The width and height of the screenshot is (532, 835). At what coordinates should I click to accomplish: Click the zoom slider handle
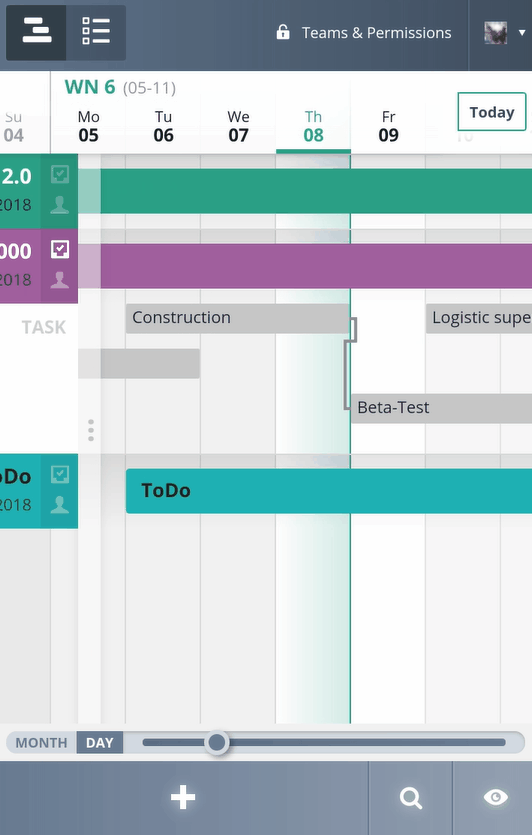[x=217, y=742]
